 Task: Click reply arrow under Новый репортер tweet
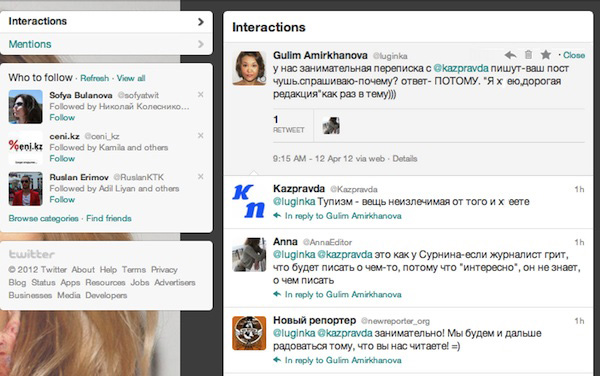pos(277,360)
